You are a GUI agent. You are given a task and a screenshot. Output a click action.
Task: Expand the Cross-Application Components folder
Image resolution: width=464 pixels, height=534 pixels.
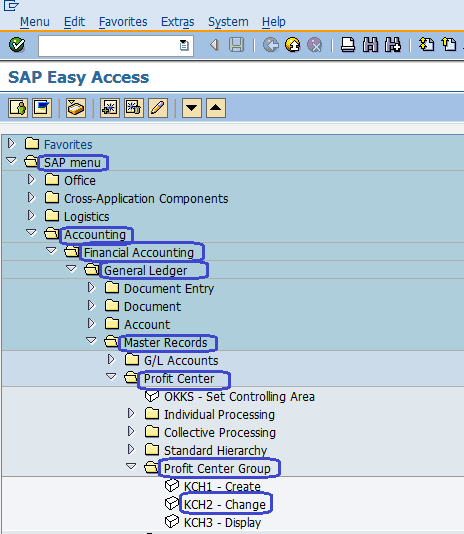point(31,198)
